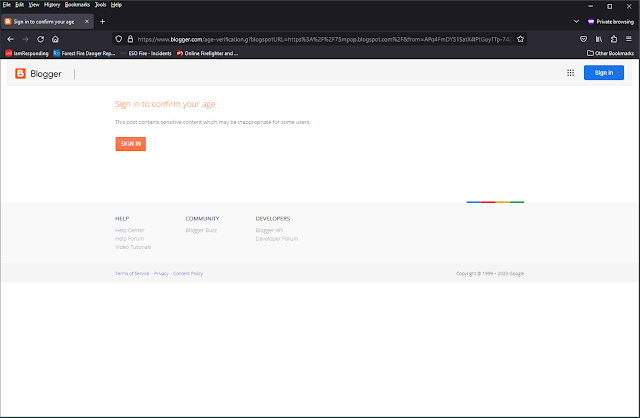Open the Forest Fire Danger Rep... bookmark
Viewport: 640px width, 418px height.
[x=84, y=53]
